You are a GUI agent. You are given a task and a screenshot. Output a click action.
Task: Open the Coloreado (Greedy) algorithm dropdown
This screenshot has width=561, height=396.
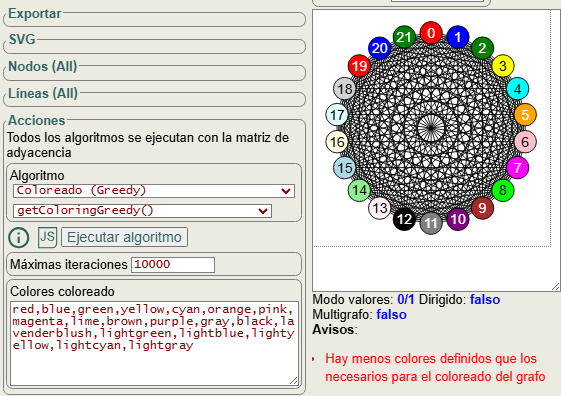pyautogui.click(x=154, y=191)
